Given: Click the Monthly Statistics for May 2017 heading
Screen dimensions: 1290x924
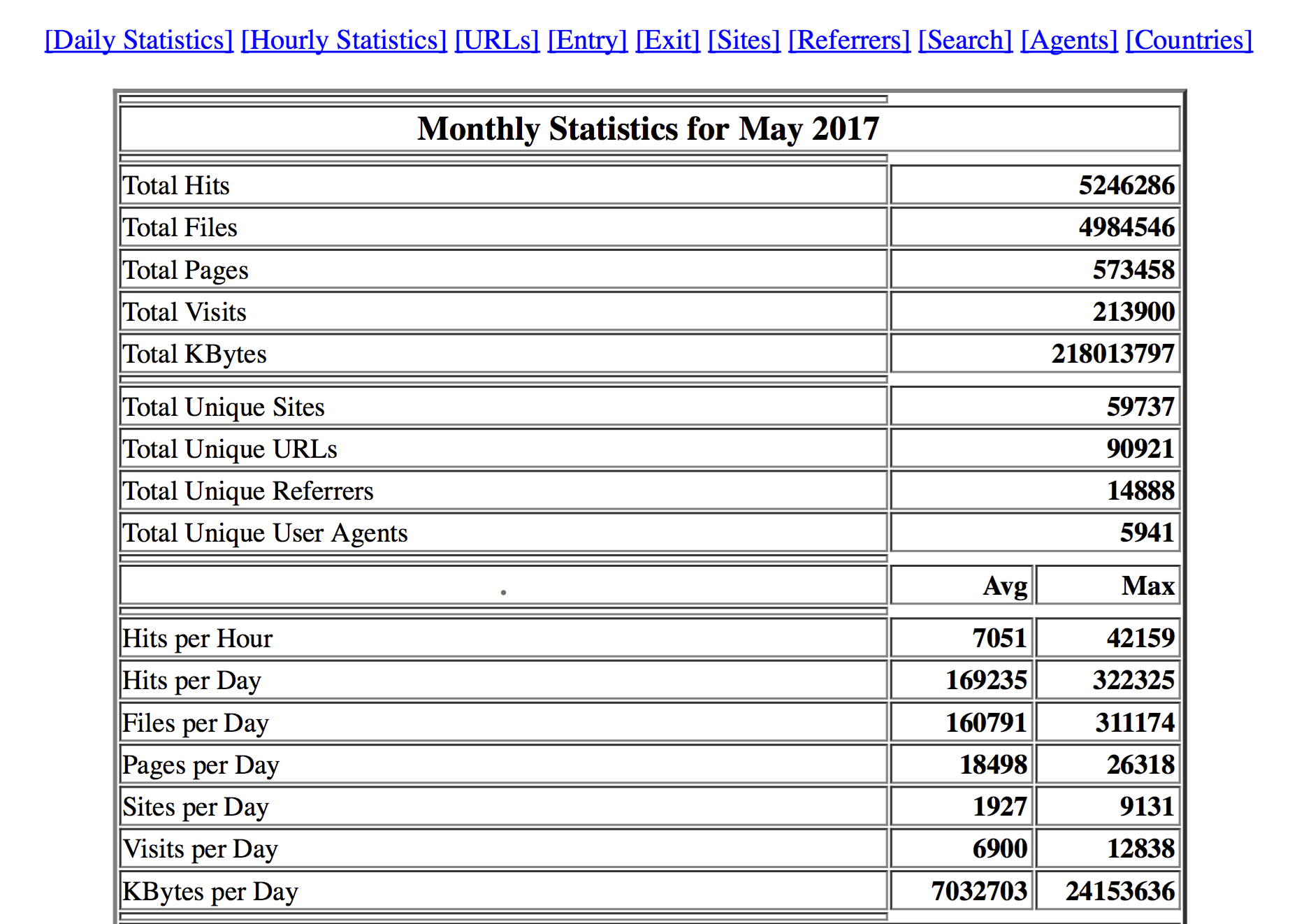Looking at the screenshot, I should tap(648, 129).
